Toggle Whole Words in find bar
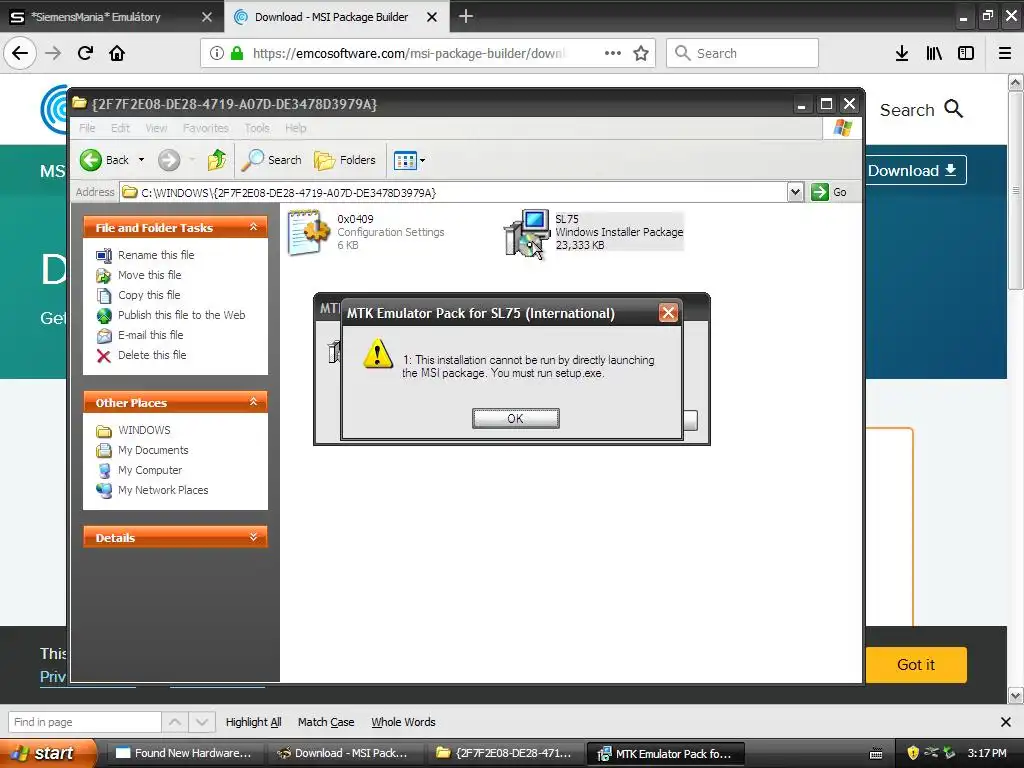The height and width of the screenshot is (768, 1024). 403,722
